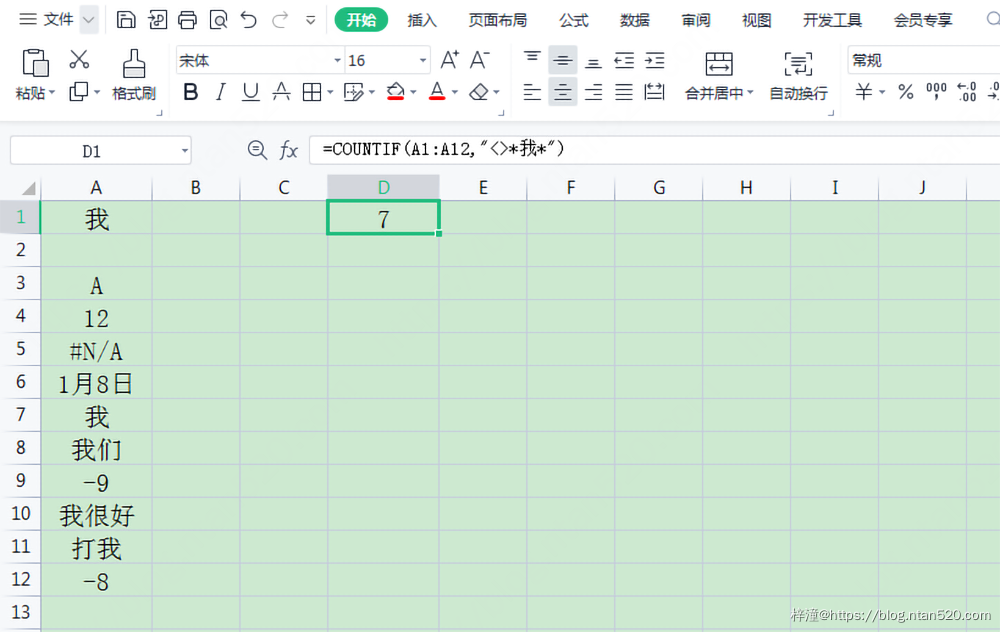Toggle horizontal center alignment

[x=562, y=92]
